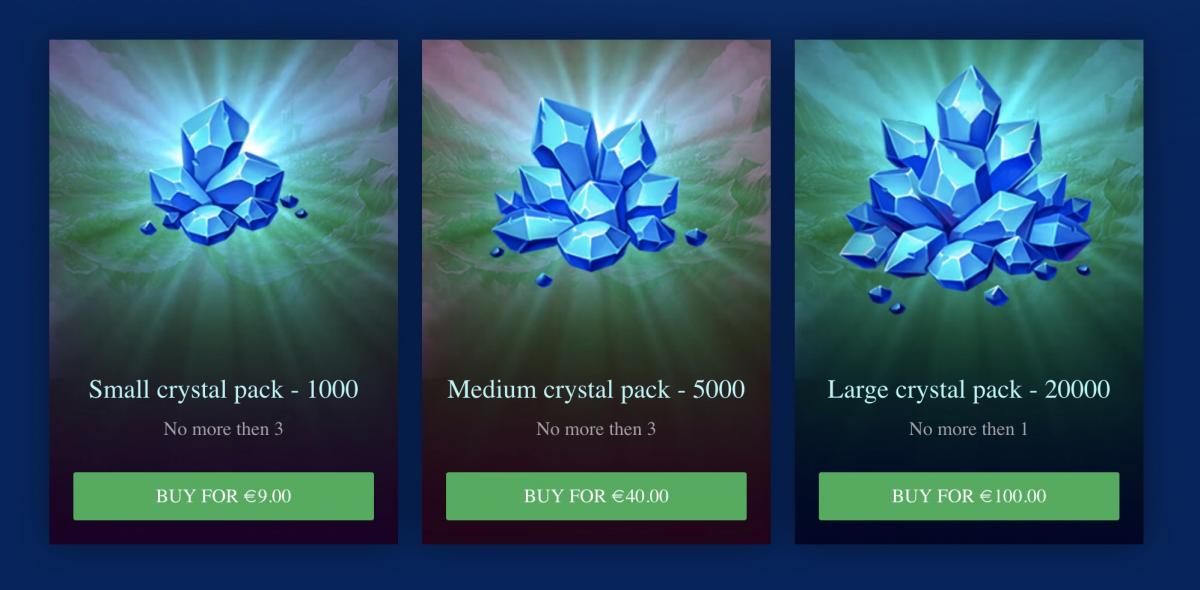Click the 'No more then 1' limit note
Viewport: 1200px width, 590px height.
(x=969, y=429)
